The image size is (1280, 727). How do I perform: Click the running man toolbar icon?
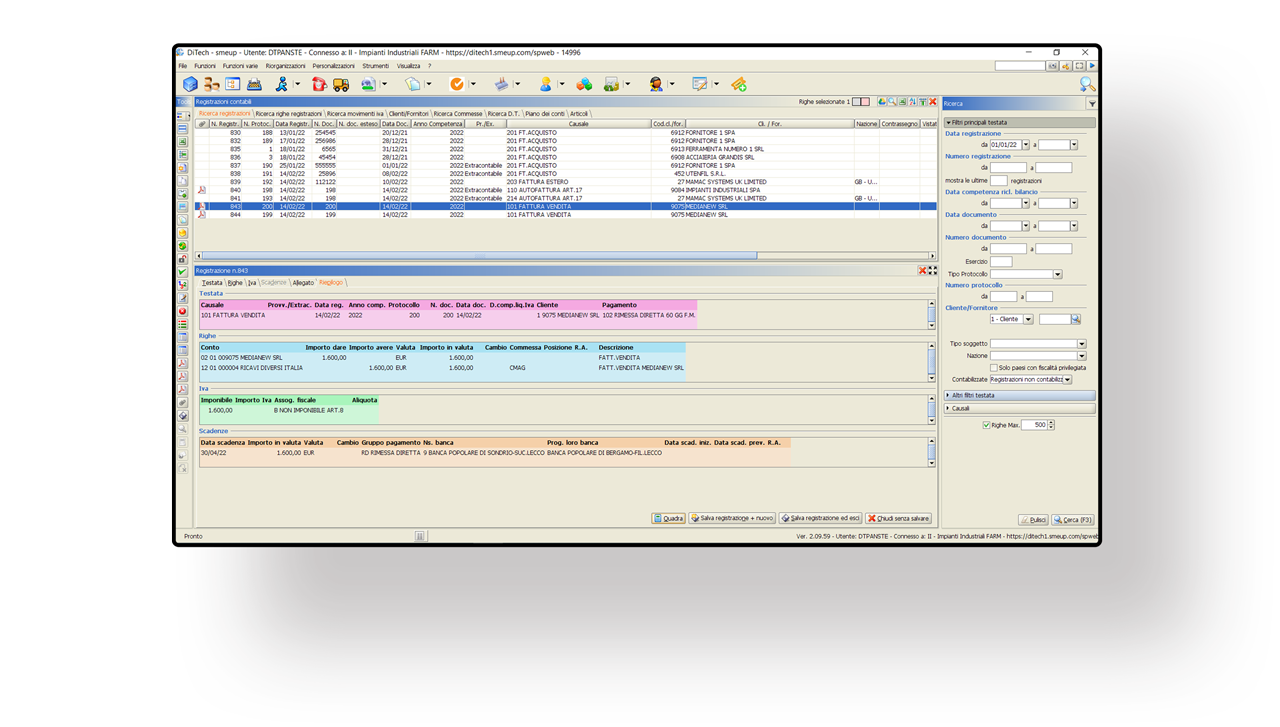point(281,85)
